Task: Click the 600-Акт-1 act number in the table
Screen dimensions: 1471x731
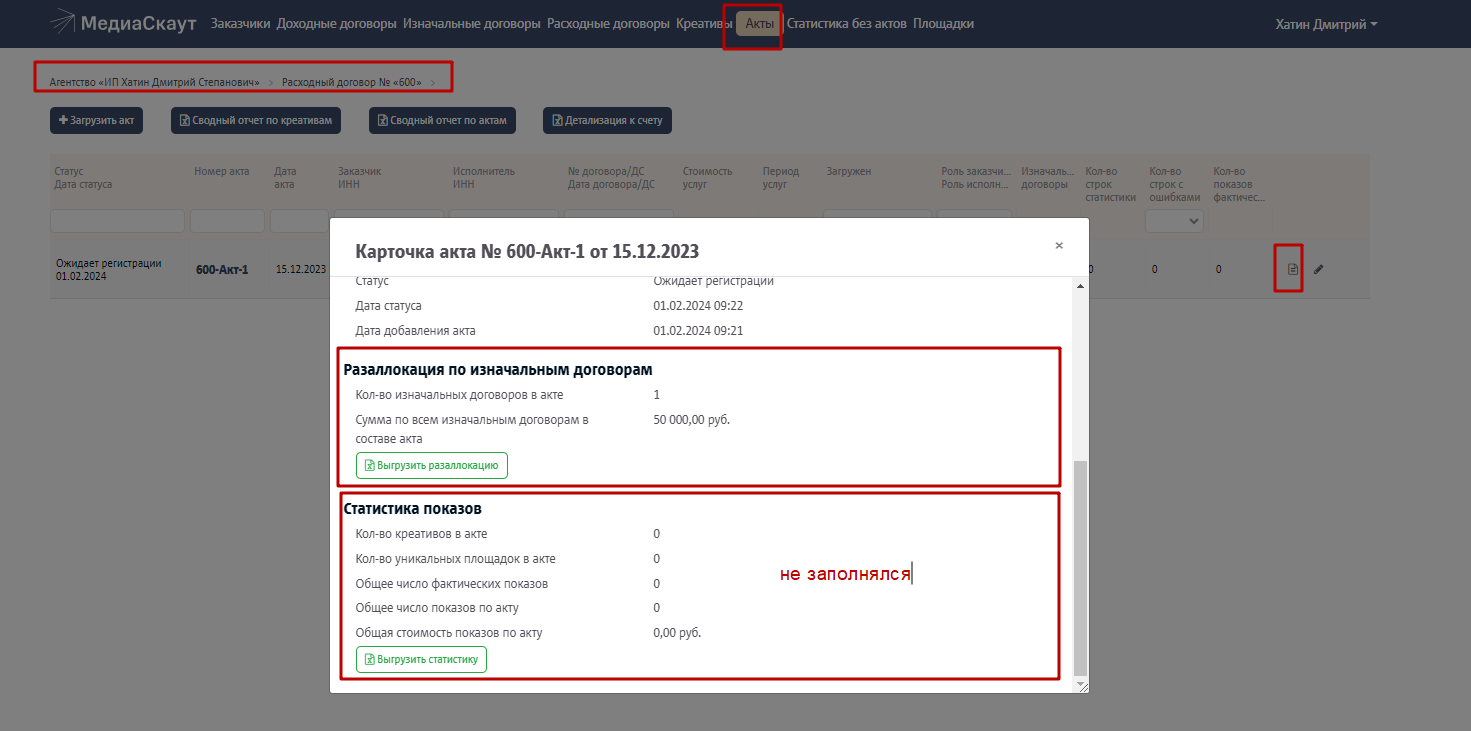Action: point(222,270)
